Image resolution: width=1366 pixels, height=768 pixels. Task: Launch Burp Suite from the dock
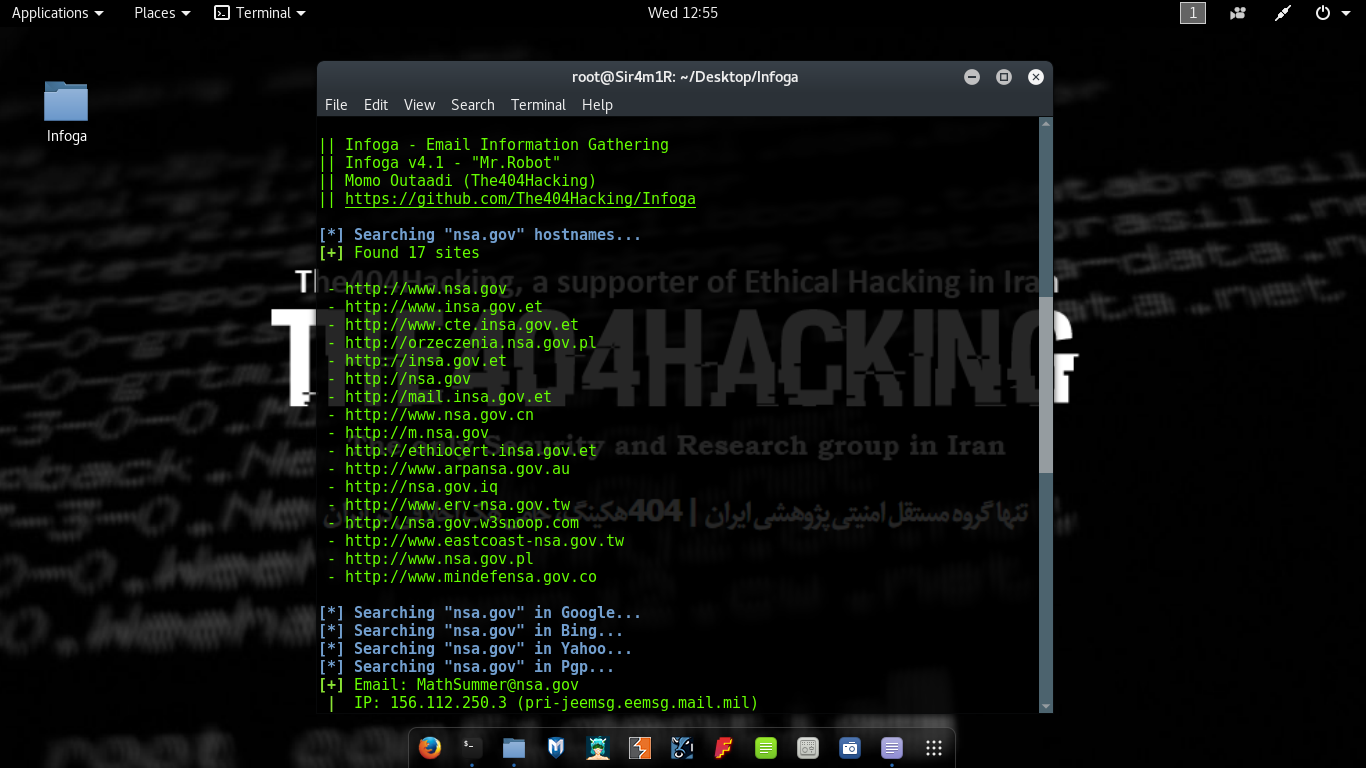click(640, 748)
